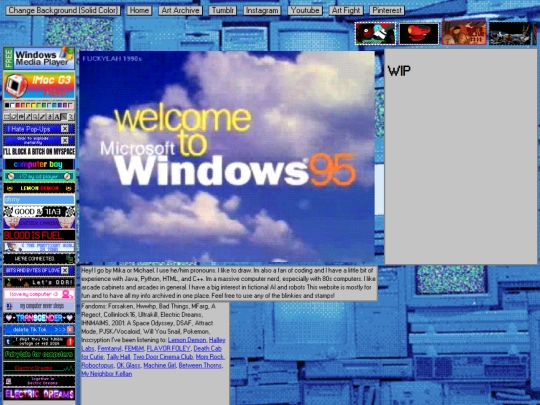The image size is (540, 405).
Task: Open the Art Fight link button
Action: click(x=346, y=10)
